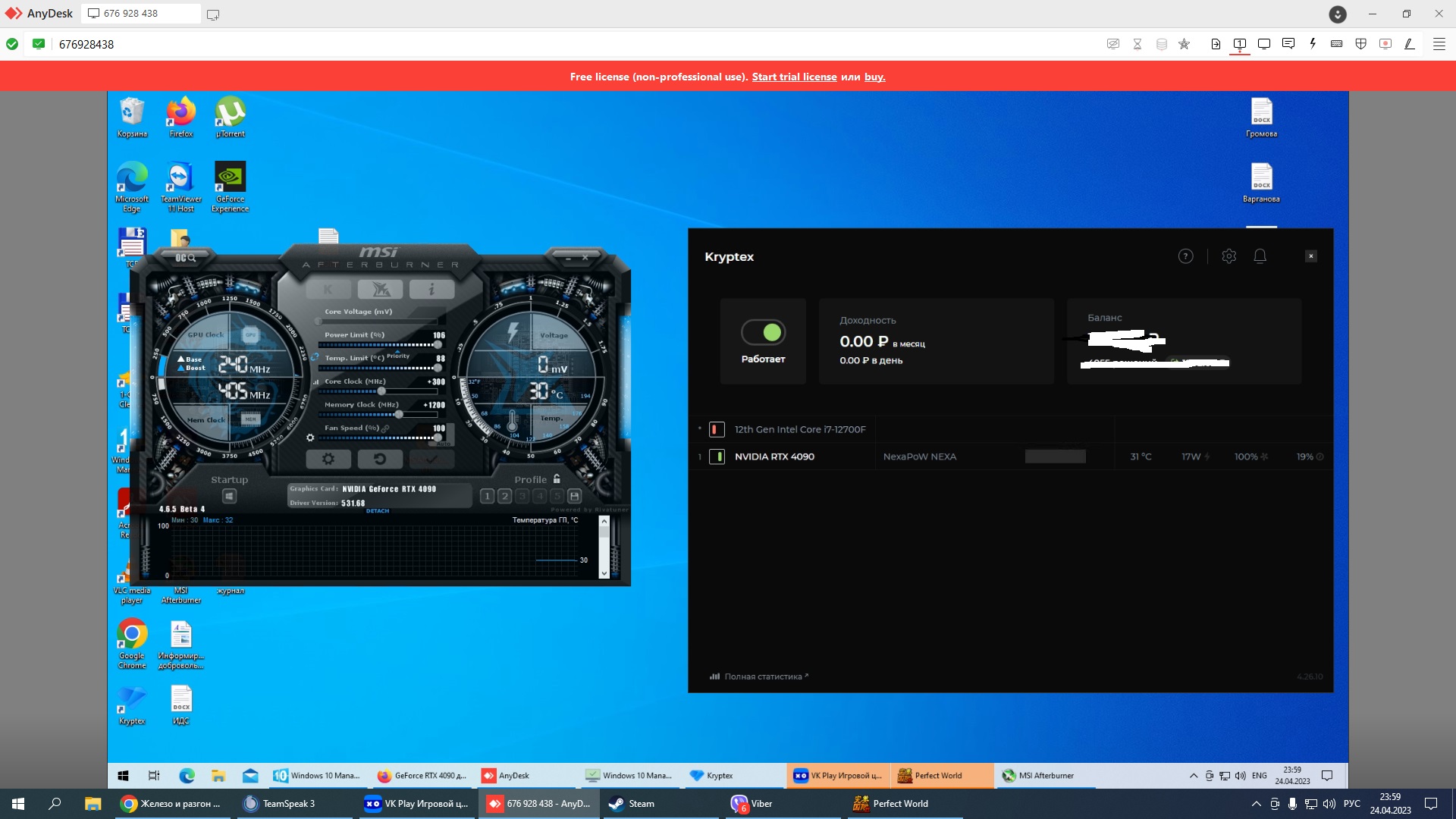Open AnyDesk main hamburger menu
The width and height of the screenshot is (1456, 819).
(x=1439, y=44)
